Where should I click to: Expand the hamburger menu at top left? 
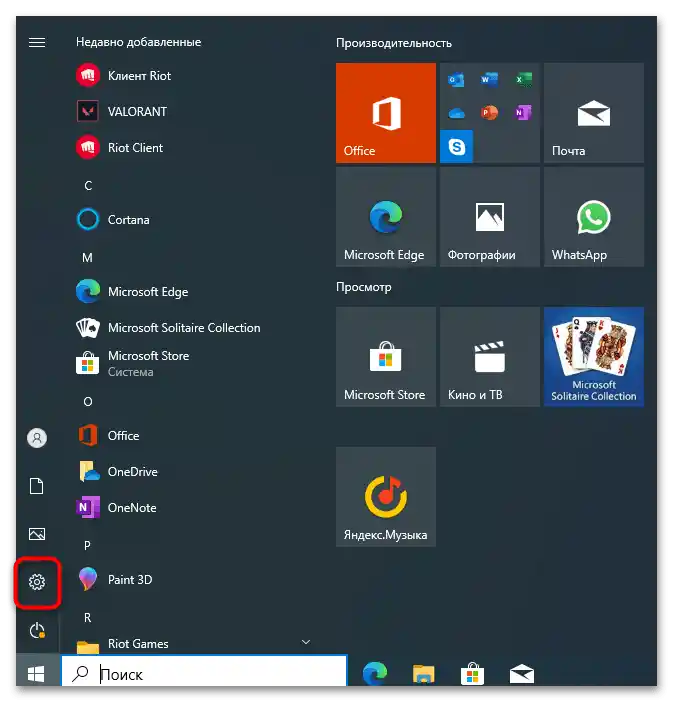pos(37,42)
